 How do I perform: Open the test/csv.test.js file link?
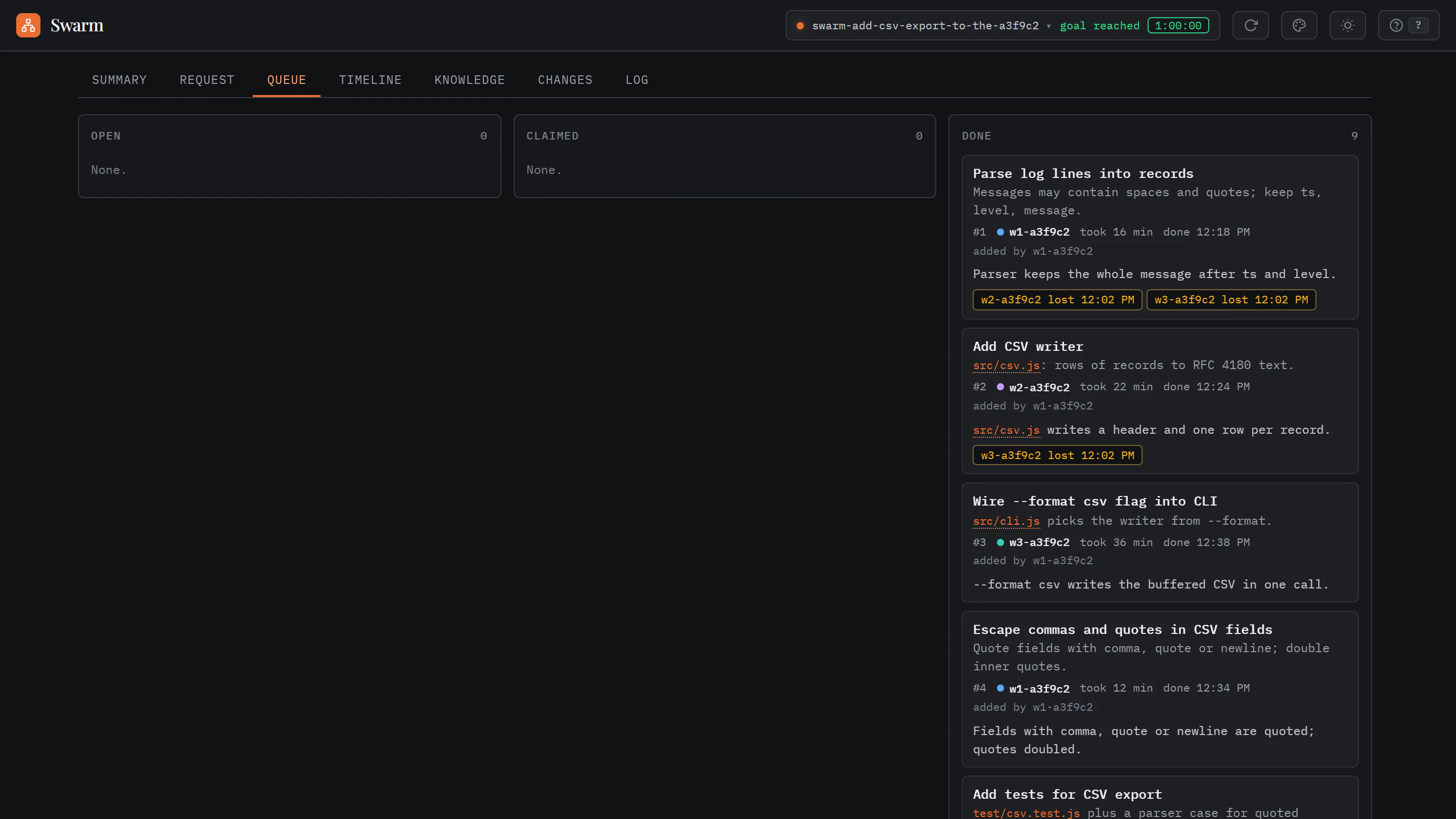point(1026,813)
